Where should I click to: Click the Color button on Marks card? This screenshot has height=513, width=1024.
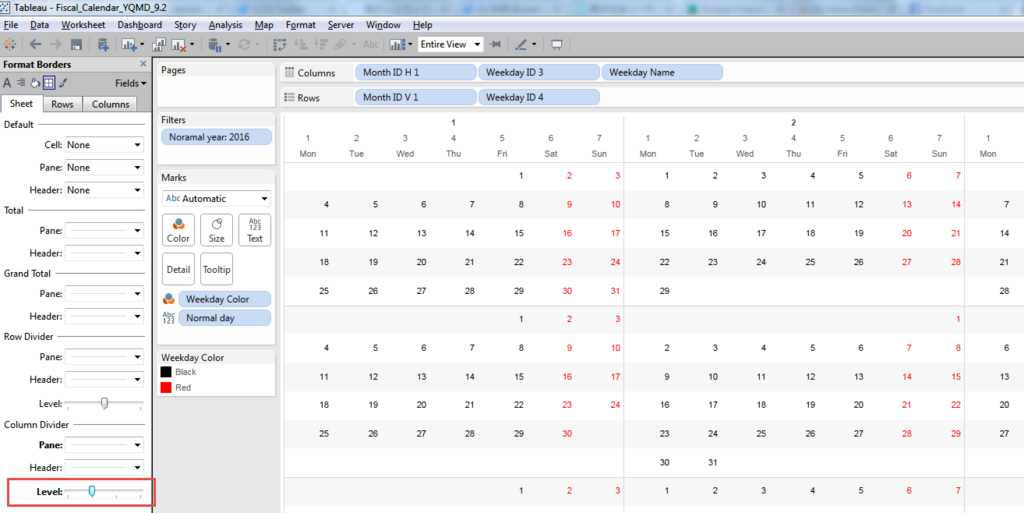178,230
